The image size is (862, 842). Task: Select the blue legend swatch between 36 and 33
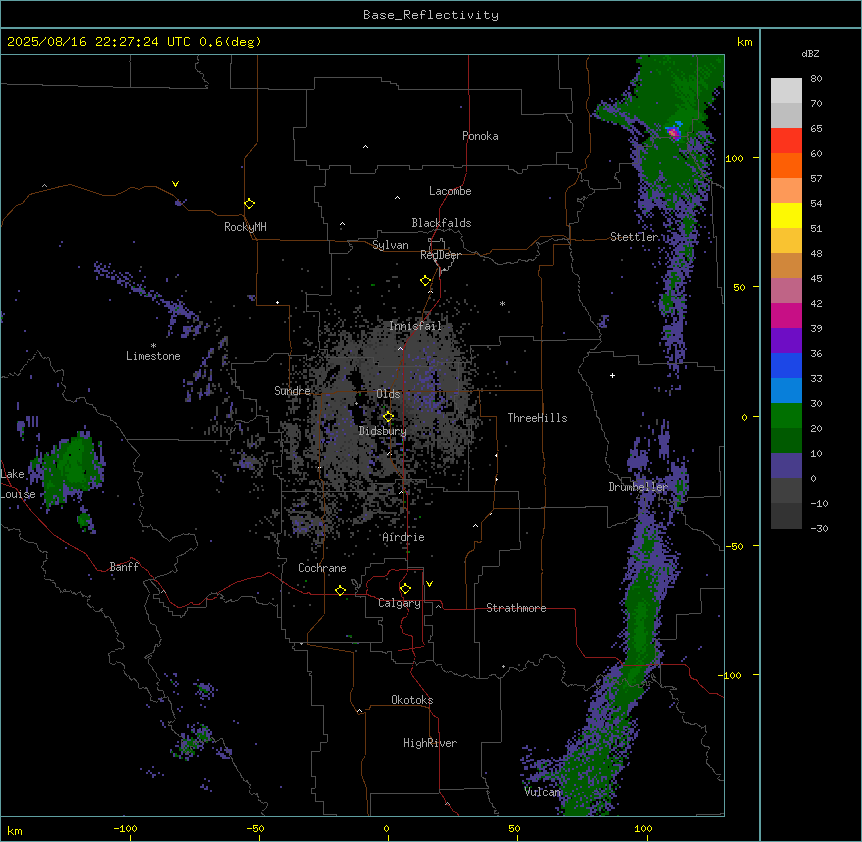point(786,365)
